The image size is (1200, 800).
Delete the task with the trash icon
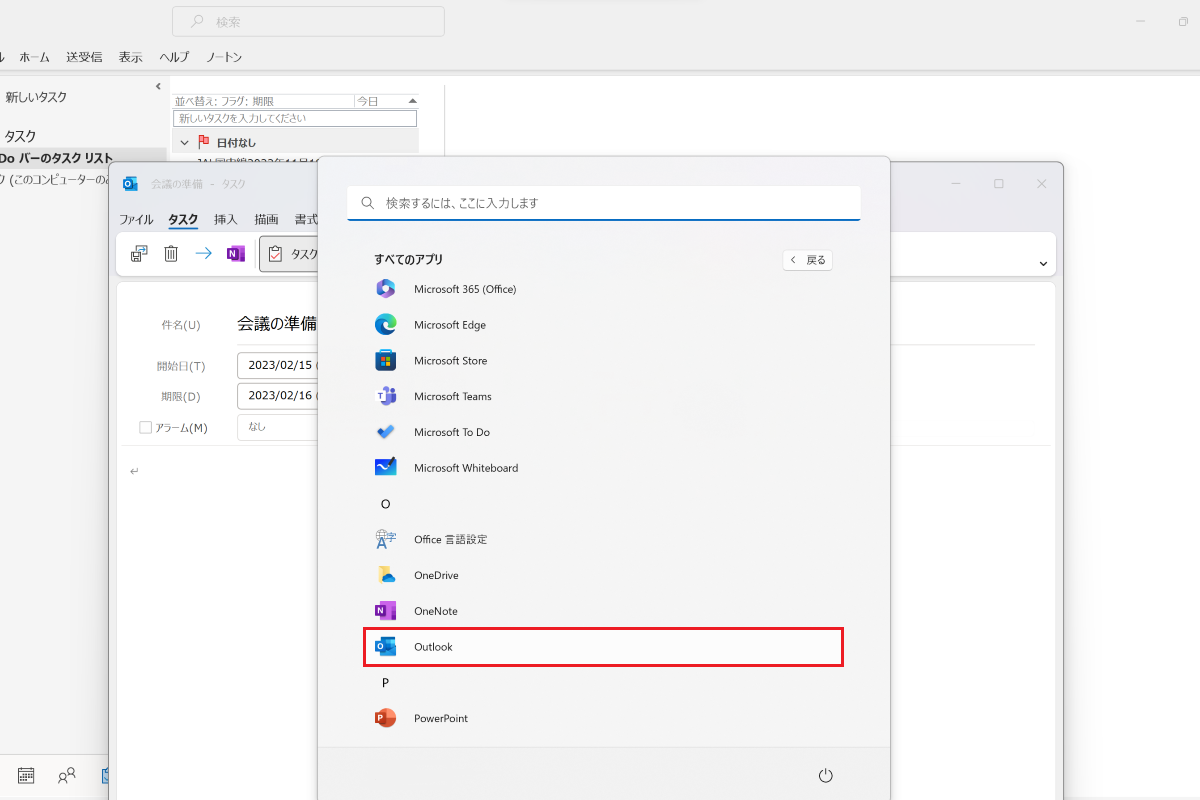171,254
